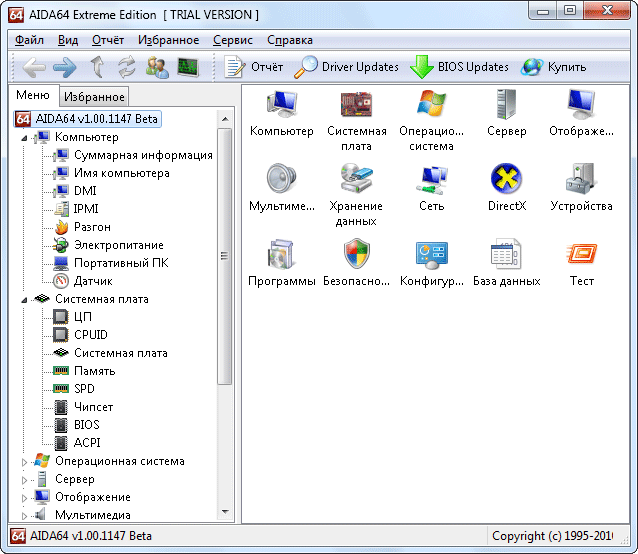
Task: Click the tree scrollbar down arrow
Action: pos(225,512)
